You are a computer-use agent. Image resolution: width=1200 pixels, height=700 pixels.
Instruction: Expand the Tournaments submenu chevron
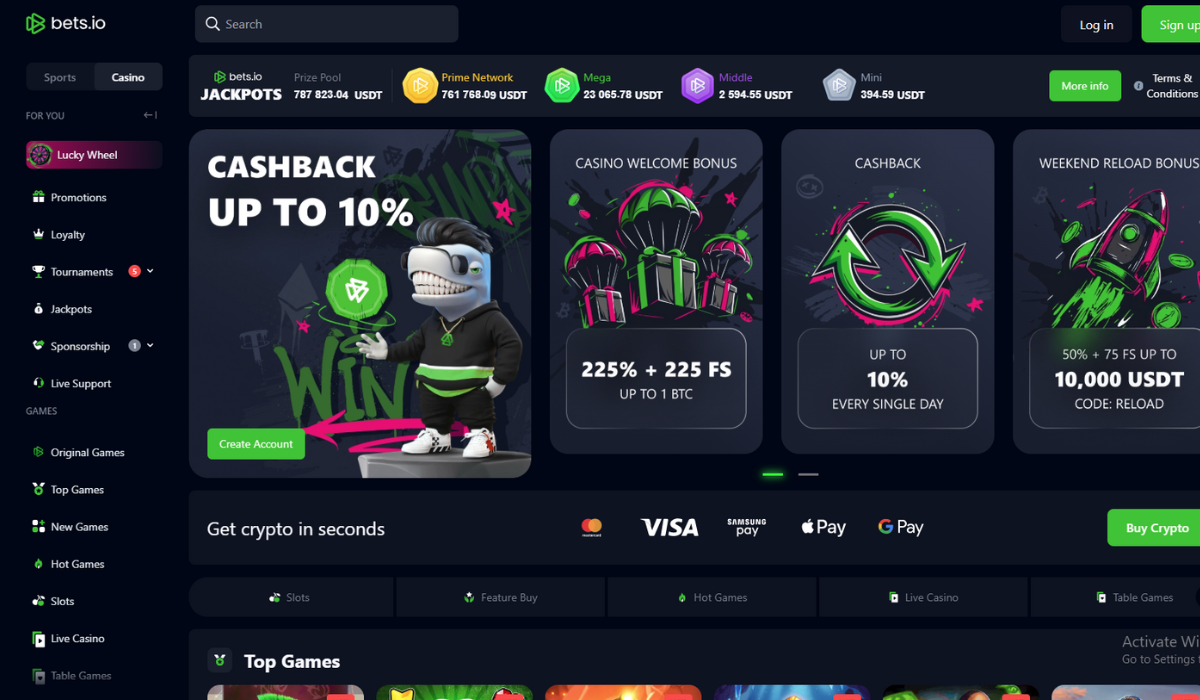coord(150,271)
